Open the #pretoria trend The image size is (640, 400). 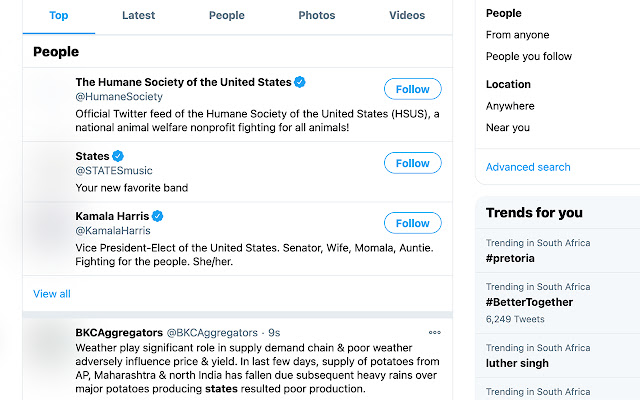(510, 258)
